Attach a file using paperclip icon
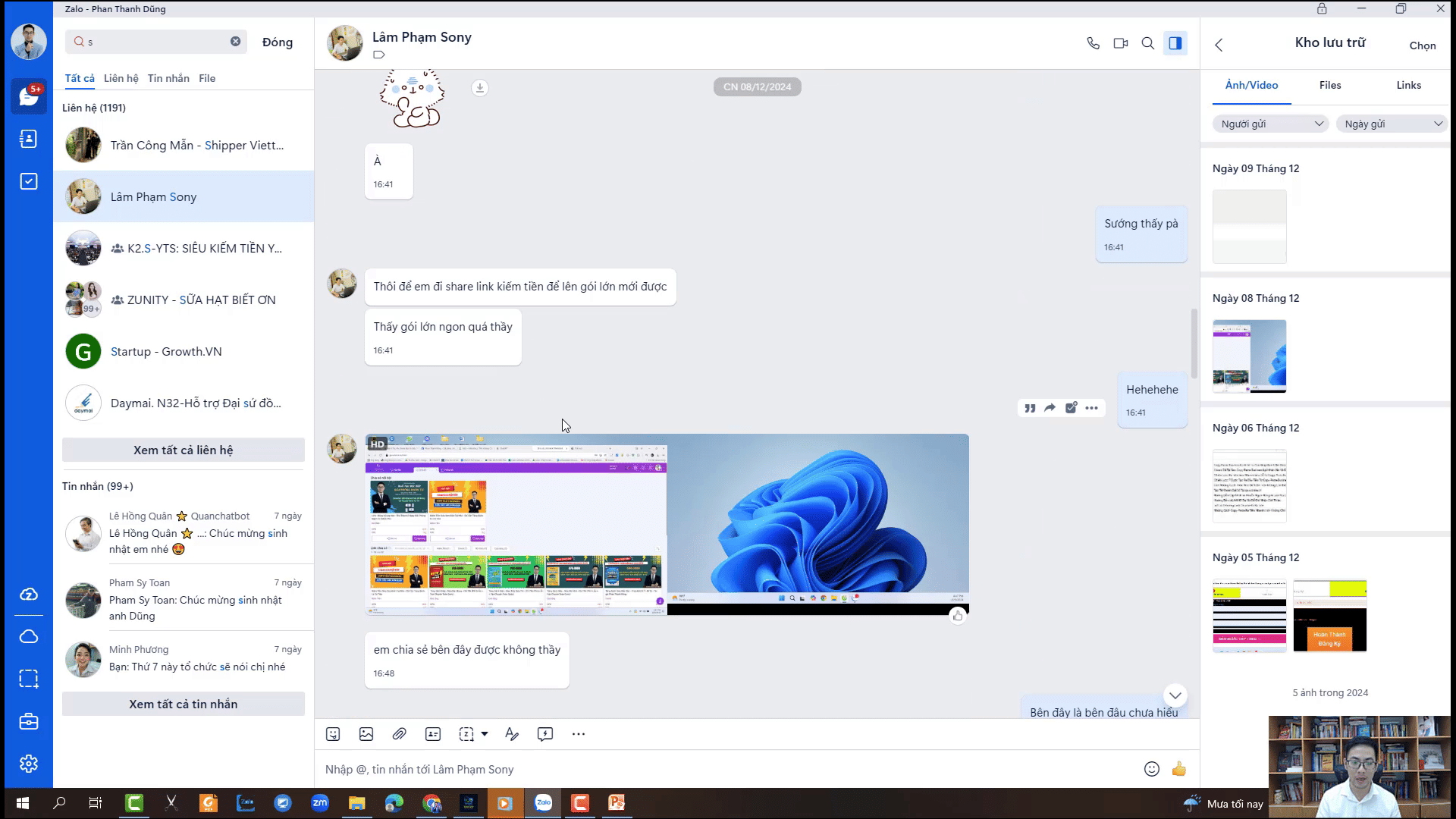Screen dimensions: 1456x819 coord(399,734)
